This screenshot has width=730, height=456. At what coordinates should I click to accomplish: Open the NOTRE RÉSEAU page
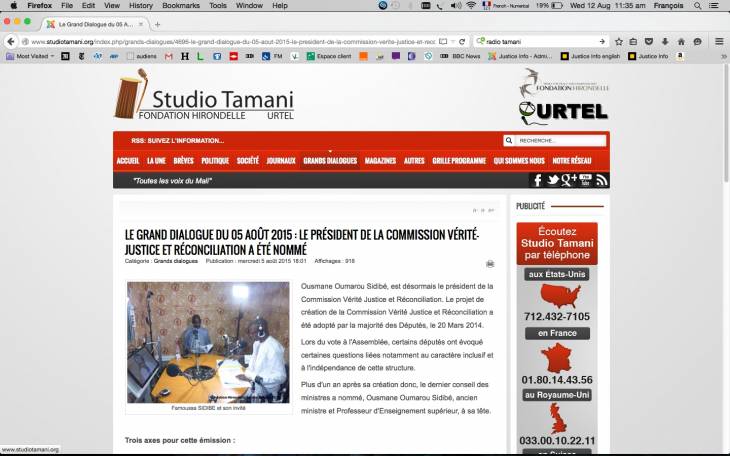click(x=572, y=161)
